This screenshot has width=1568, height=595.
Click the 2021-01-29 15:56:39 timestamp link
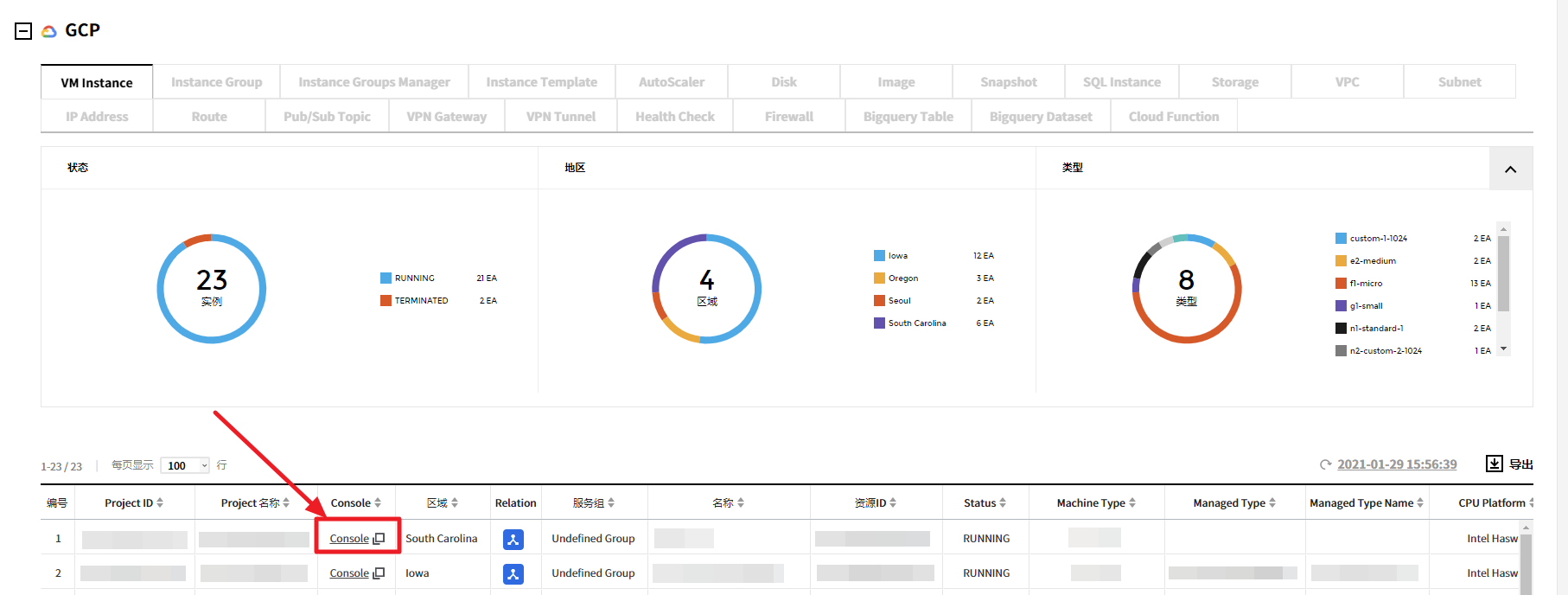click(x=1397, y=464)
